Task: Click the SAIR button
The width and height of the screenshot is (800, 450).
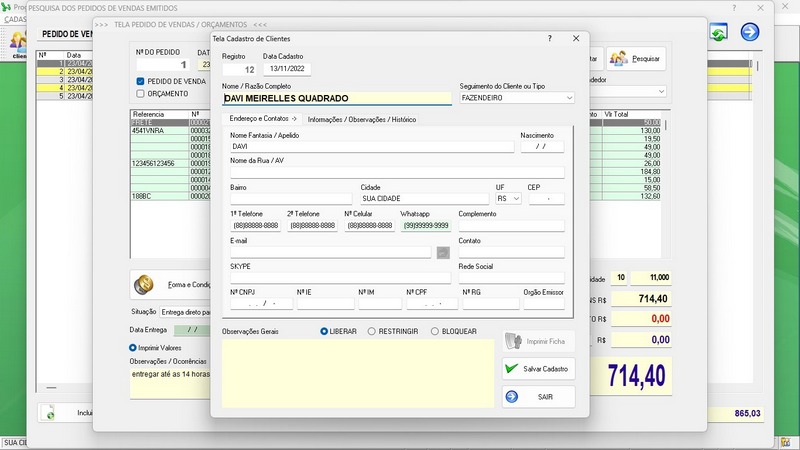Action: pyautogui.click(x=538, y=396)
